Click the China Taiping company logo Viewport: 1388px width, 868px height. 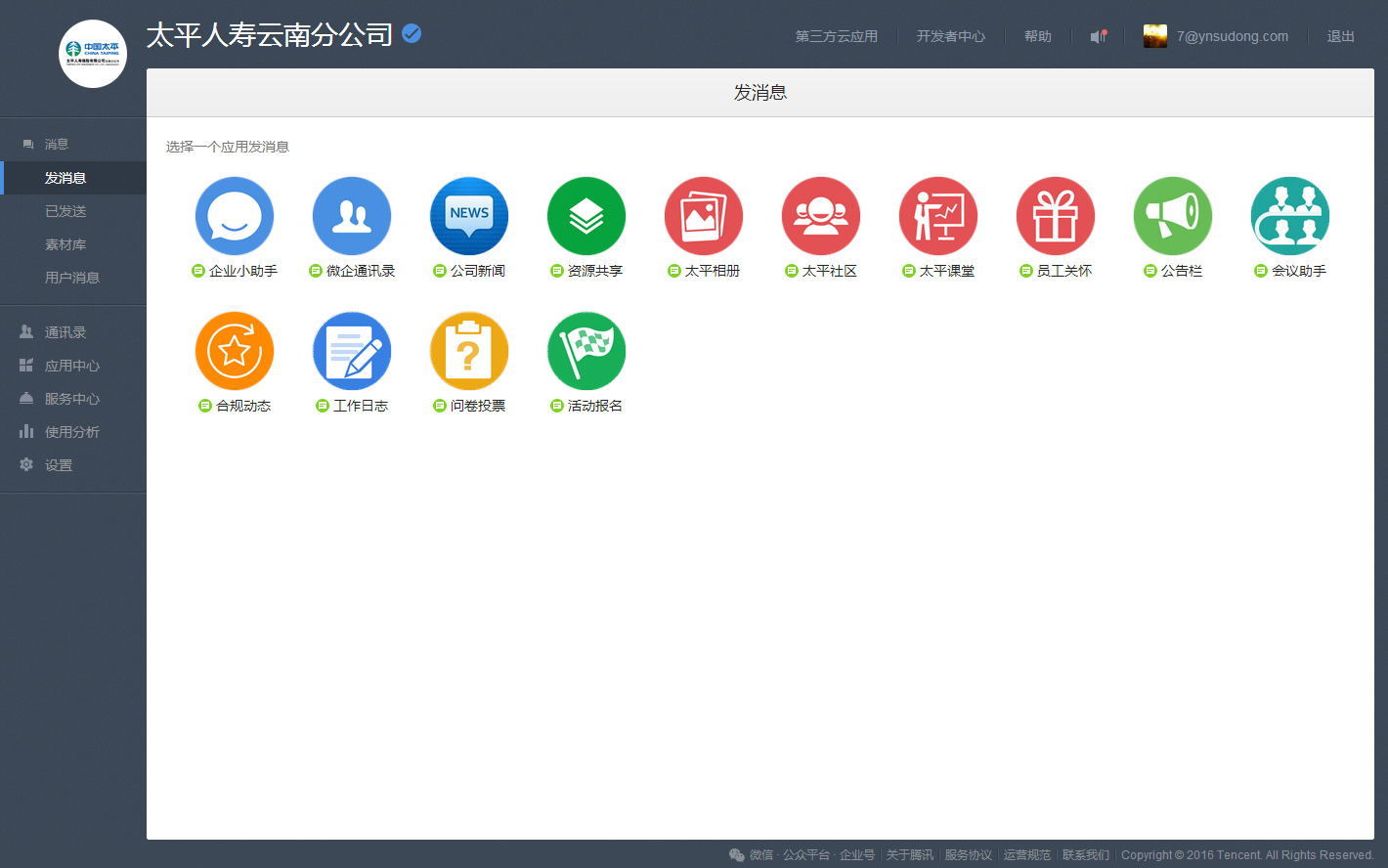pyautogui.click(x=93, y=54)
